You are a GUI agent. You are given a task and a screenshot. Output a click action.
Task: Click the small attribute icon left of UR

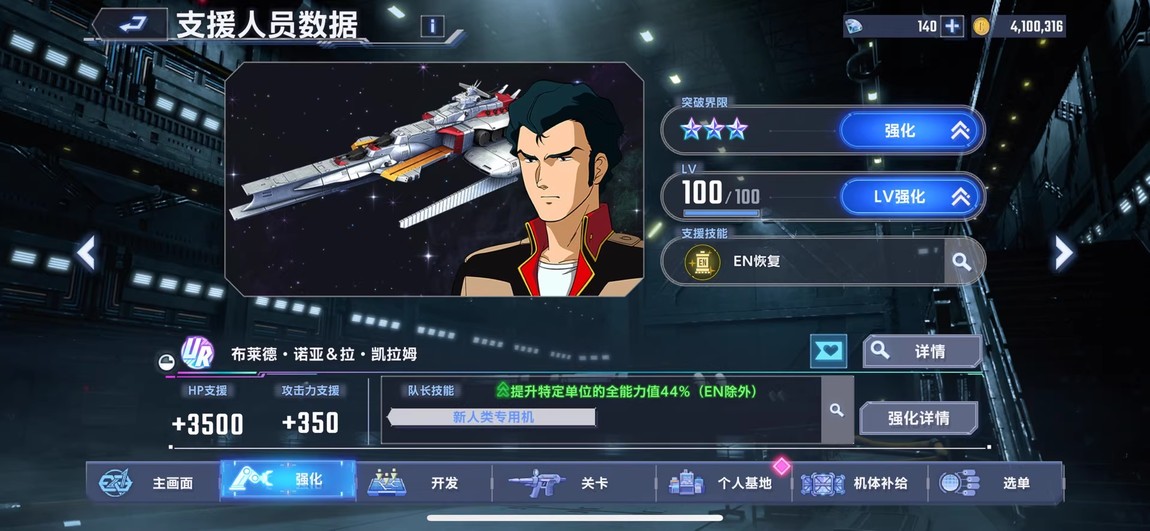[x=166, y=362]
